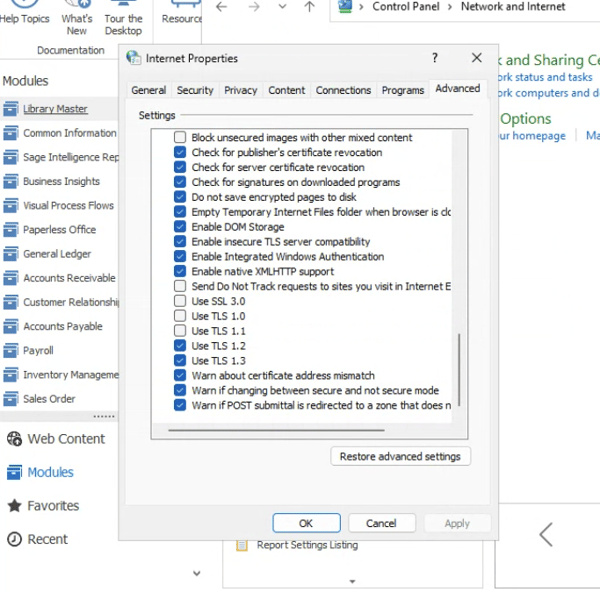Select the Business Insights module icon
600x592 pixels.
11,182
